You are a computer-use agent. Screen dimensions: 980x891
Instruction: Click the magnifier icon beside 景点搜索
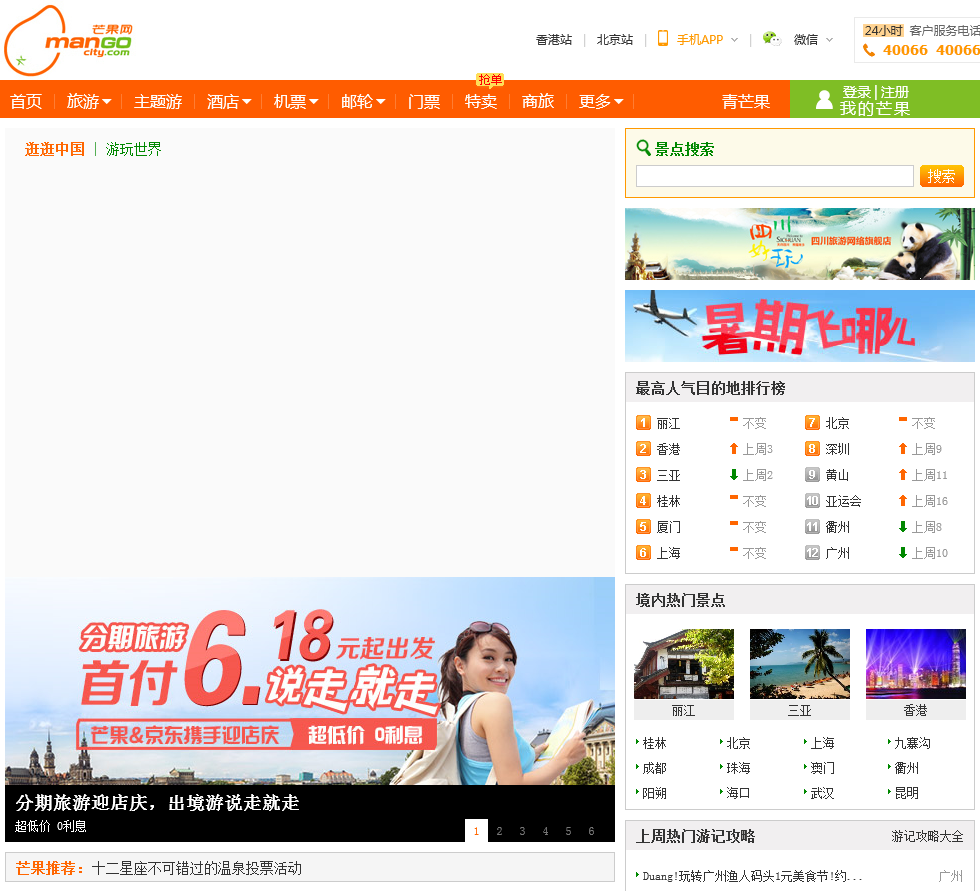pyautogui.click(x=643, y=148)
